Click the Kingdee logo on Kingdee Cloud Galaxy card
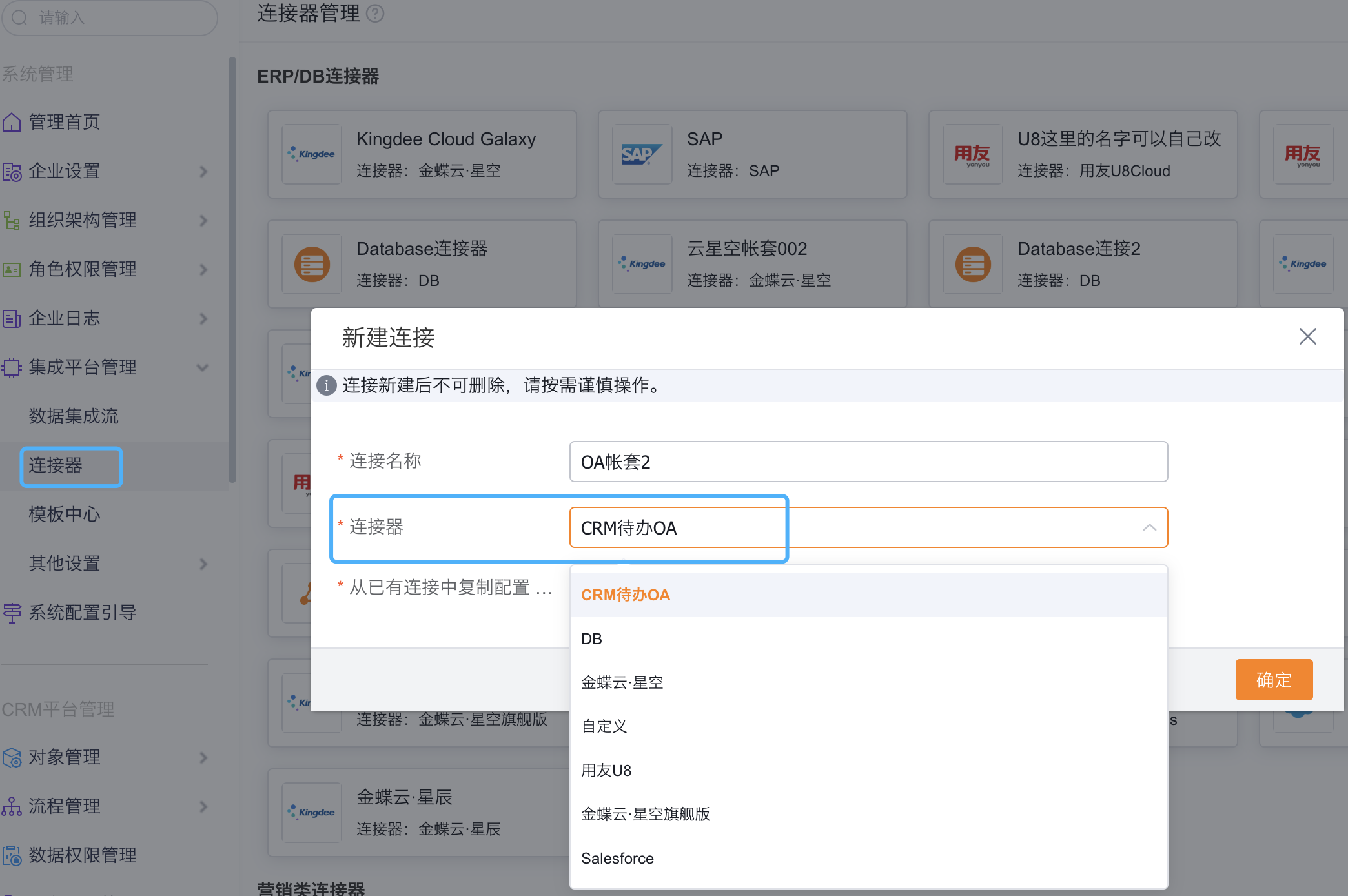The image size is (1348, 896). point(312,154)
